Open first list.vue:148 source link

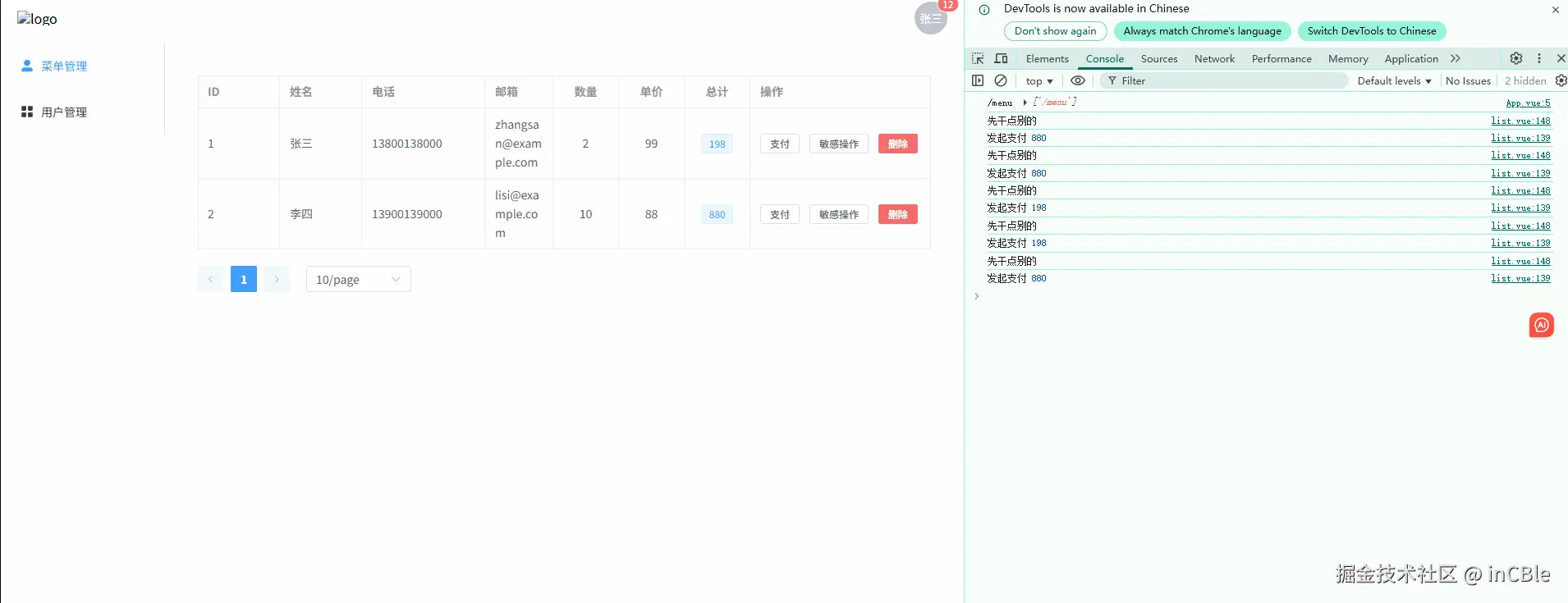(1520, 121)
